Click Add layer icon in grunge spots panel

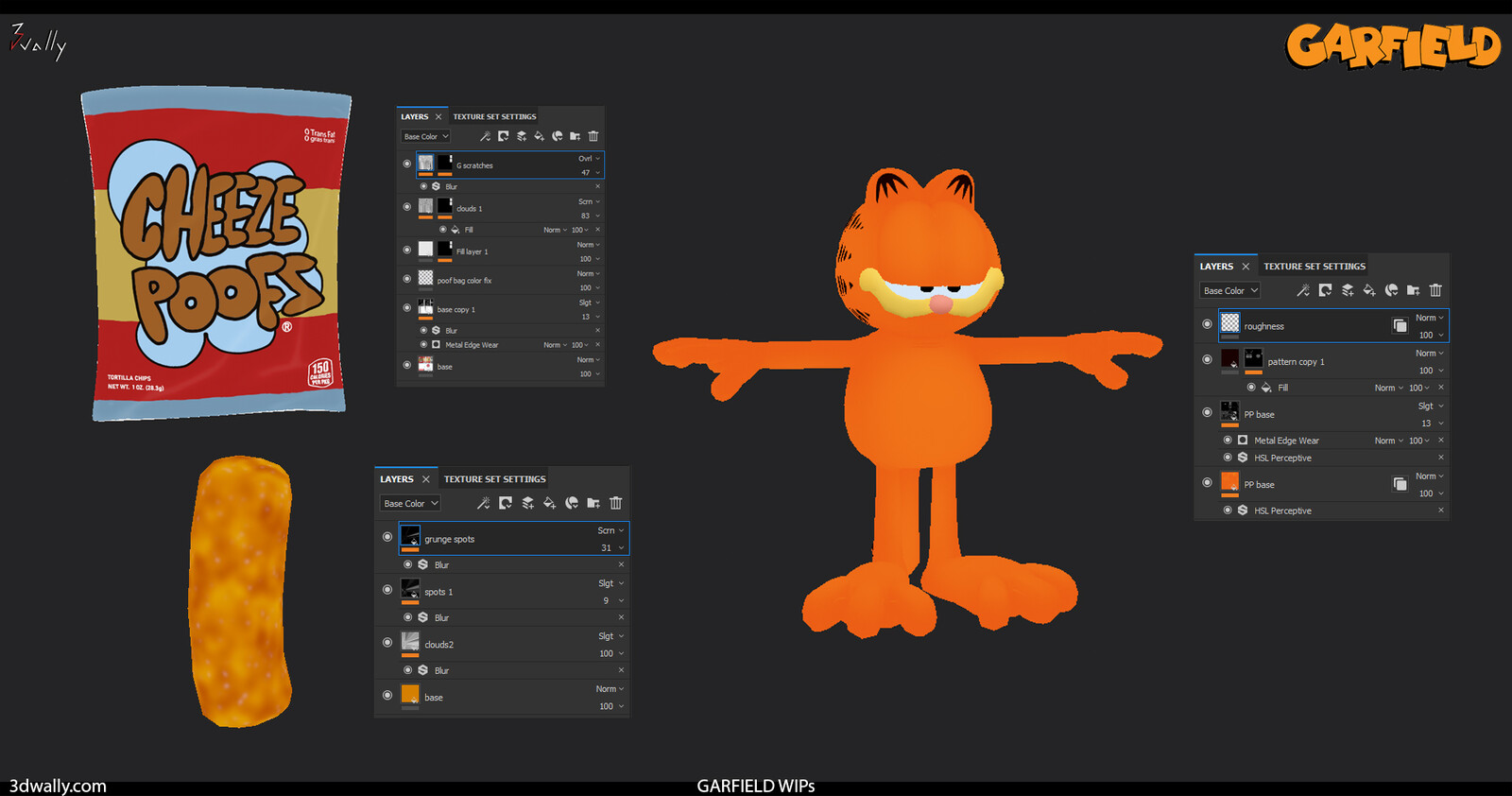coord(527,503)
